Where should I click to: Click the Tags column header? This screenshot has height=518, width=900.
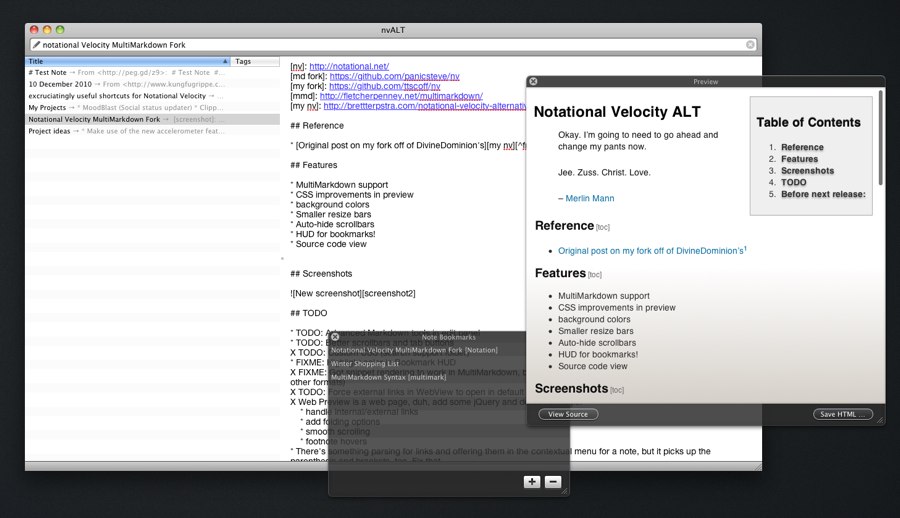(254, 61)
